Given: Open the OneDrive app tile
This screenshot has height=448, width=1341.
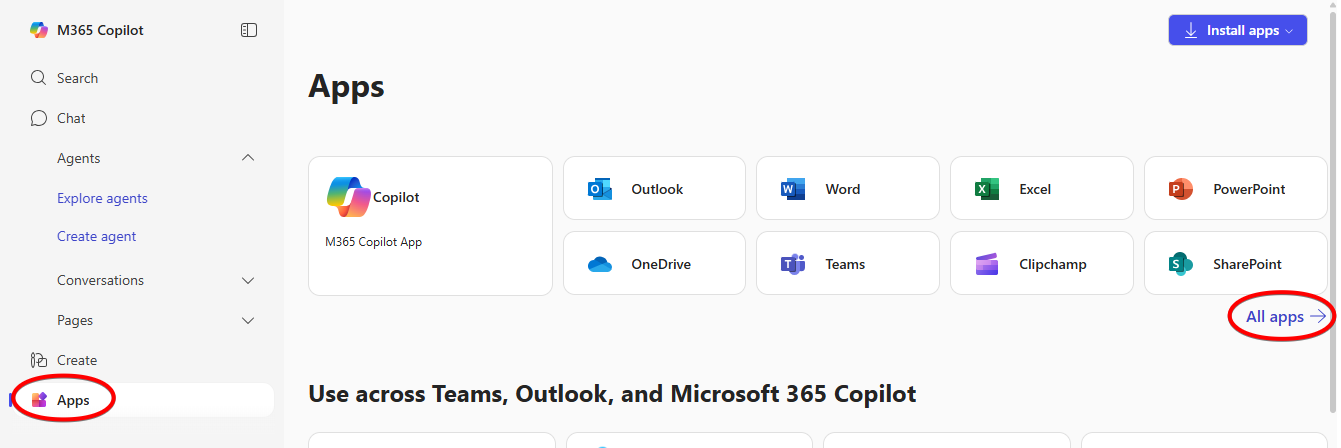Looking at the screenshot, I should 654,264.
